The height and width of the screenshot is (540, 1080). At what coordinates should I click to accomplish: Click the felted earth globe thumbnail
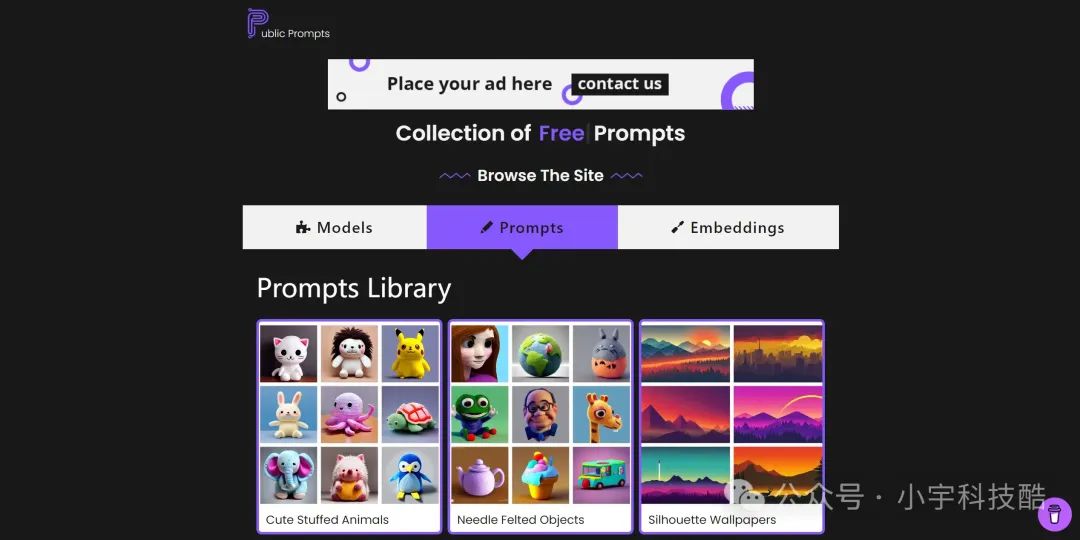tap(541, 353)
